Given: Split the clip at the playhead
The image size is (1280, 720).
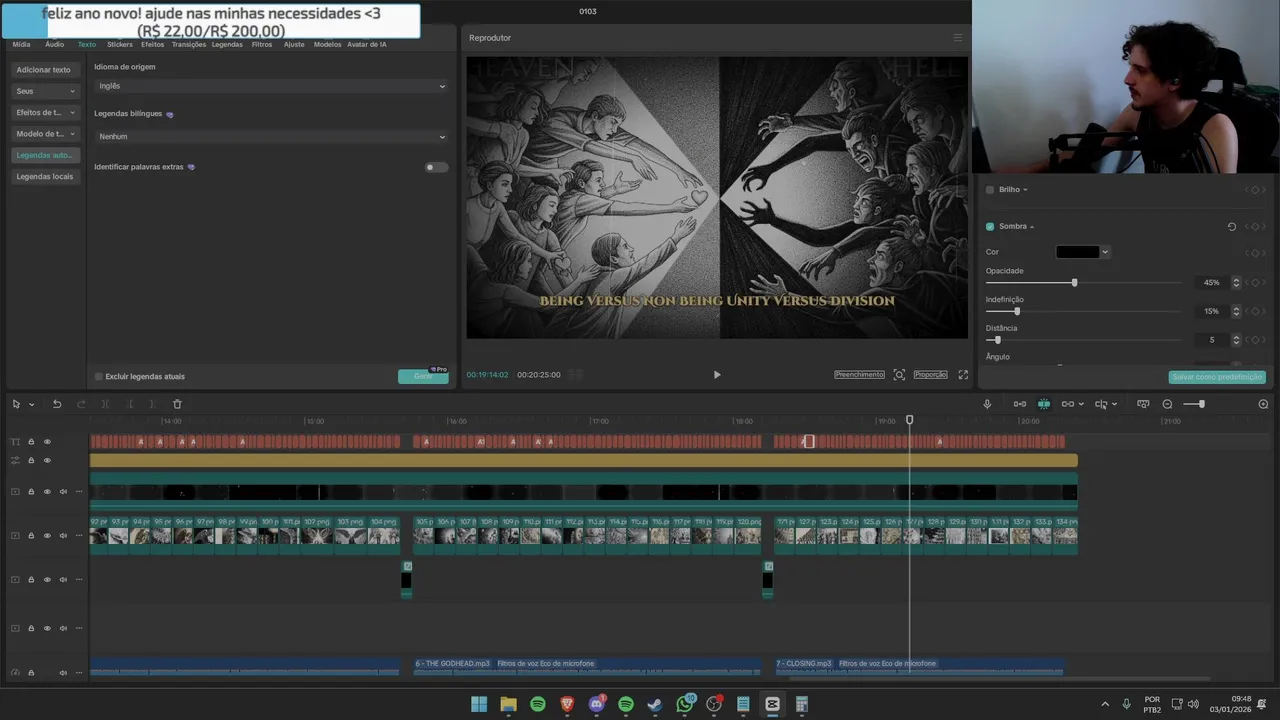Looking at the screenshot, I should (x=105, y=404).
